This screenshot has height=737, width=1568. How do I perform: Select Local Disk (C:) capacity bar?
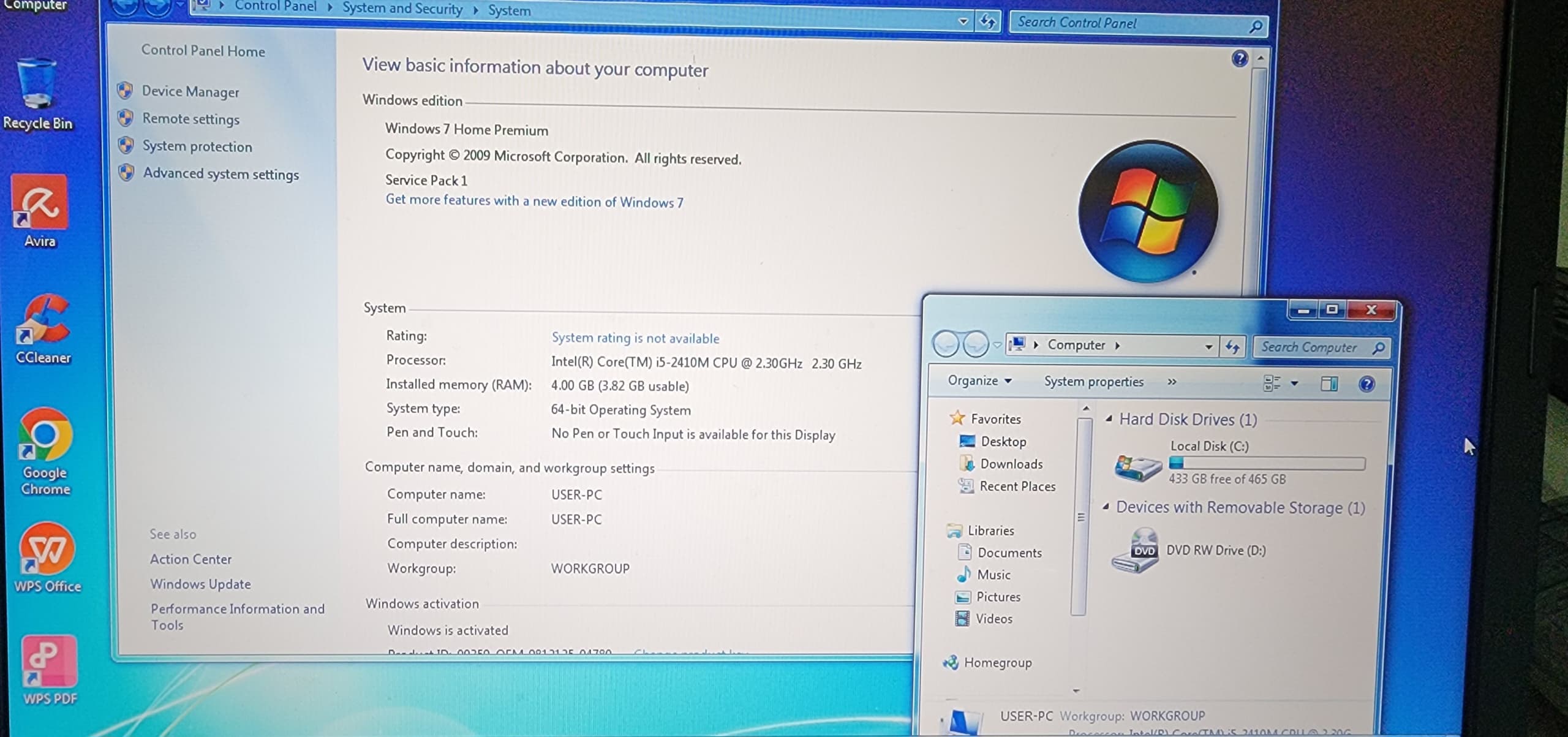(1267, 463)
